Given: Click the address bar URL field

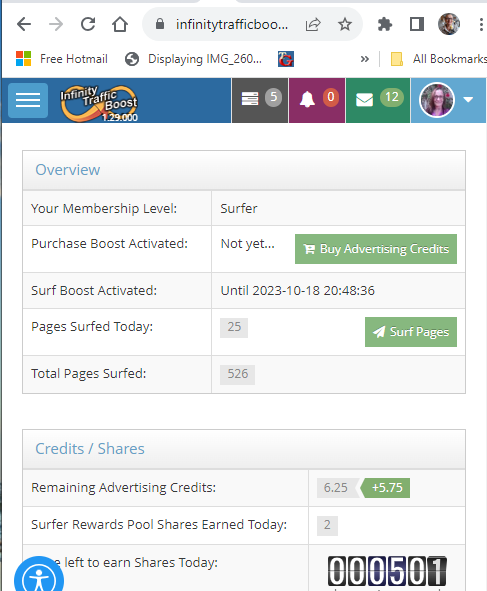Looking at the screenshot, I should pos(231,24).
